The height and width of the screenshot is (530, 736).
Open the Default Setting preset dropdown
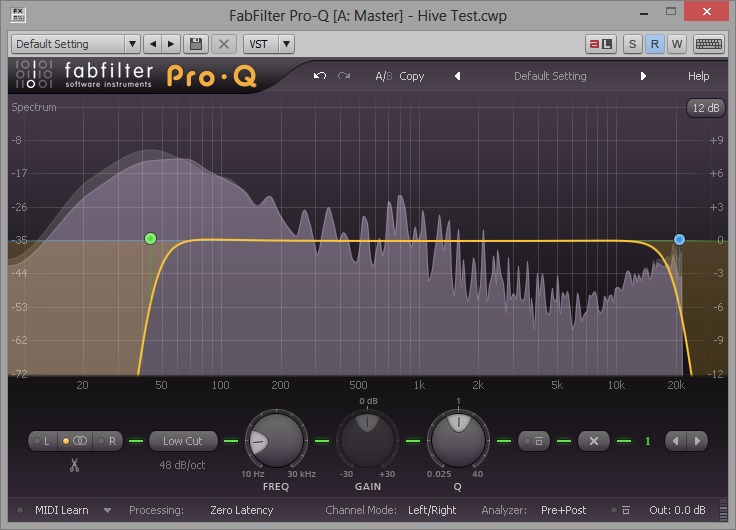pyautogui.click(x=76, y=44)
